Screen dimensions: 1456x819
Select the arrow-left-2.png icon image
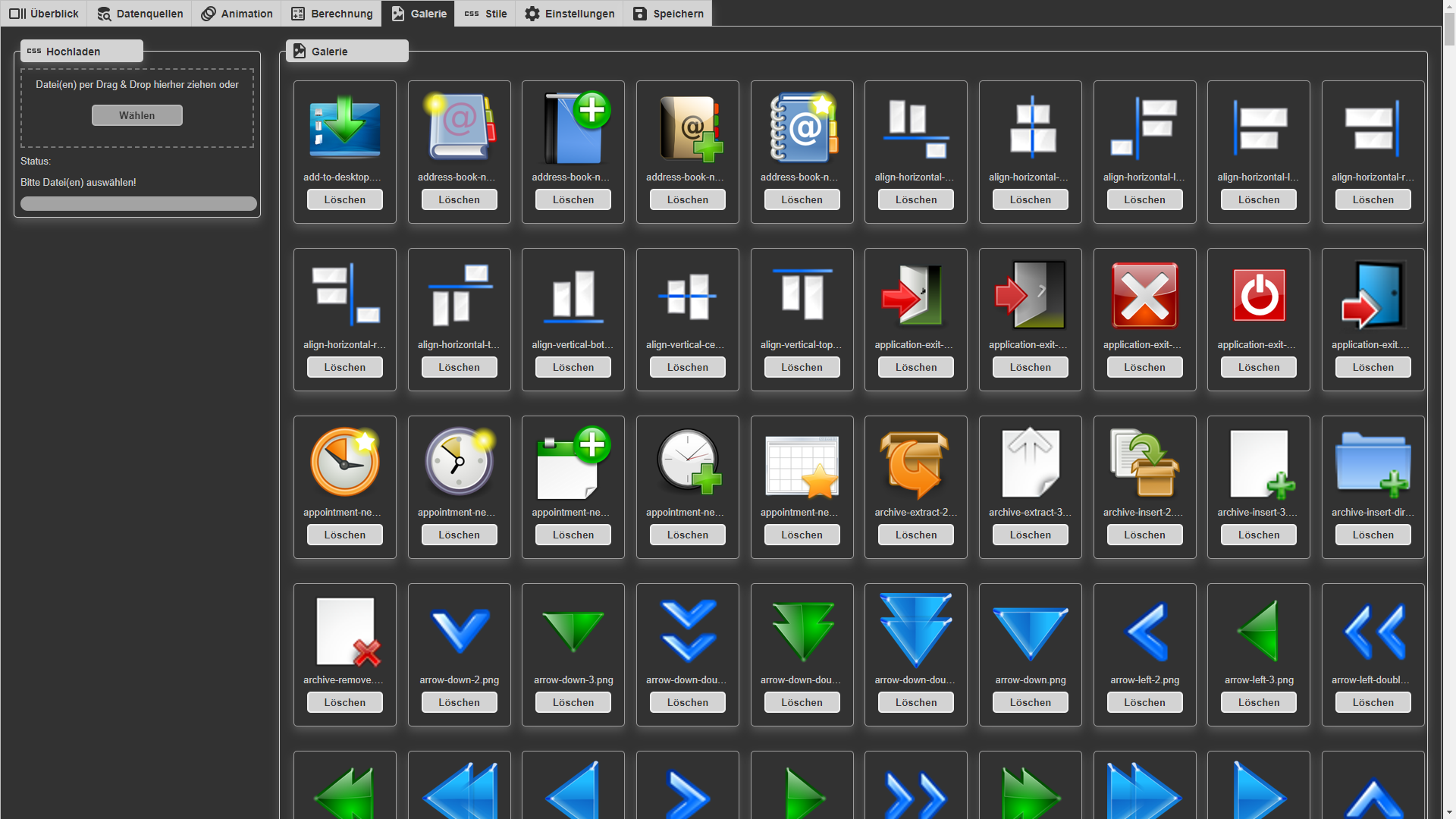point(1144,630)
